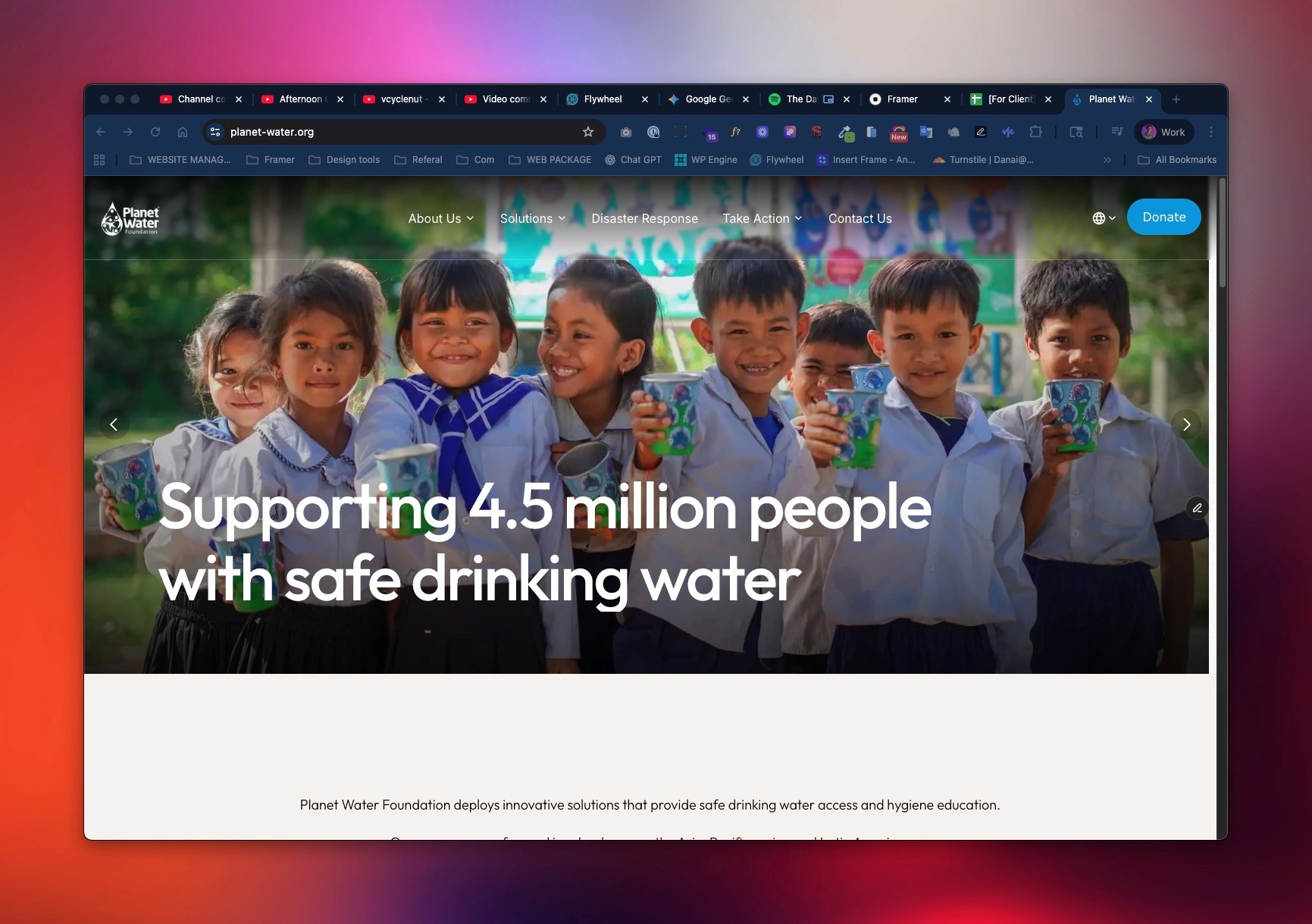Click the camera screenshot extension icon
1312x924 pixels.
(x=626, y=132)
